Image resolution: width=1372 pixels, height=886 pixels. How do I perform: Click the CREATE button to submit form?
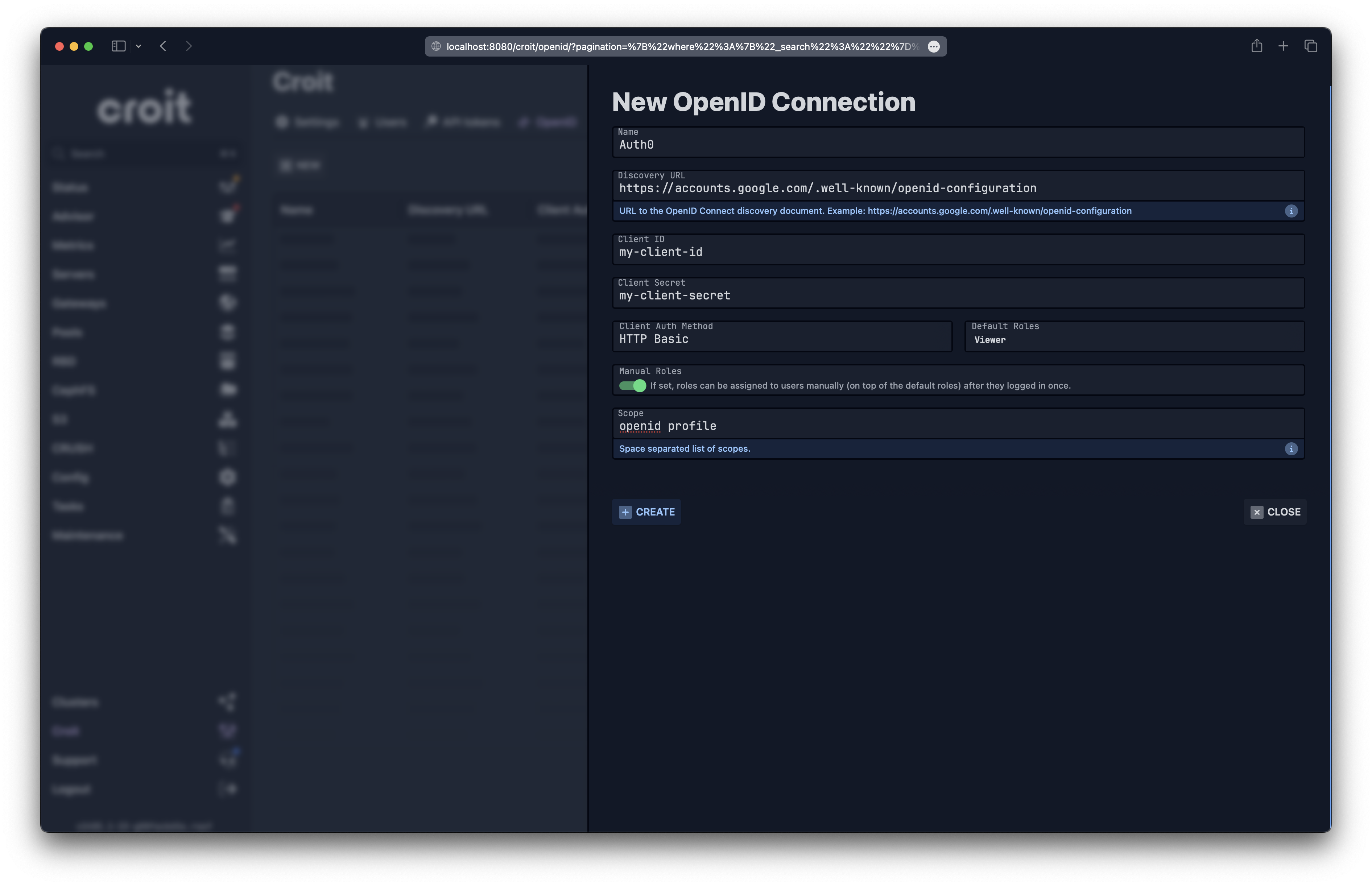pos(648,512)
